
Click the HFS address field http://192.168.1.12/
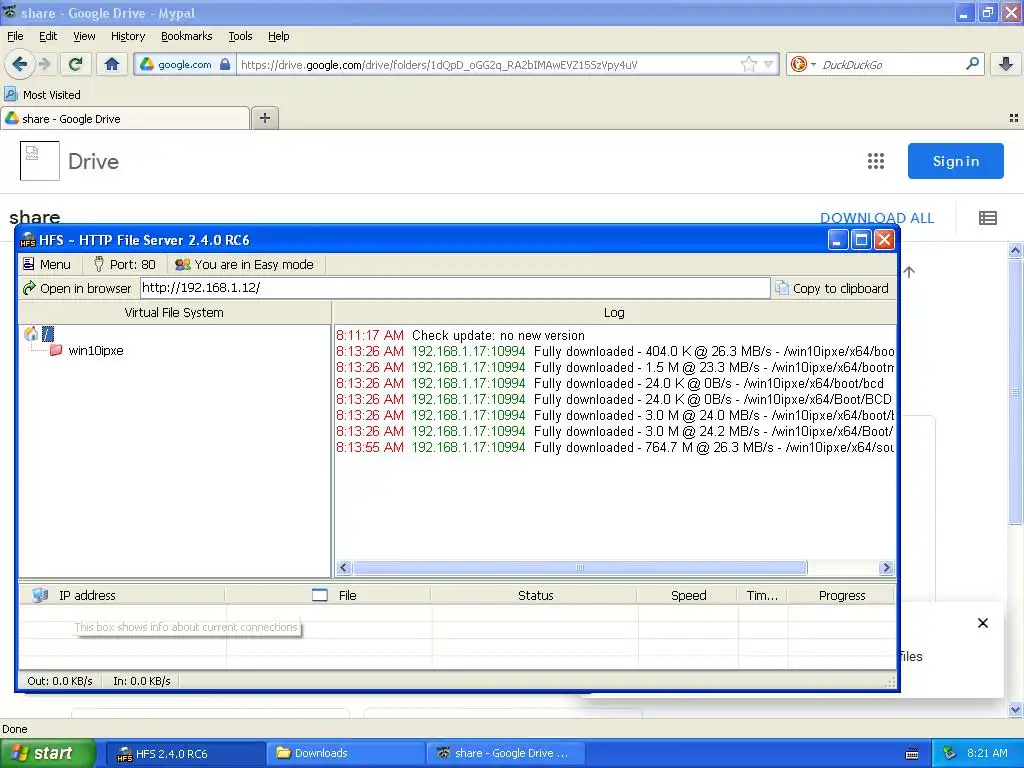[455, 288]
